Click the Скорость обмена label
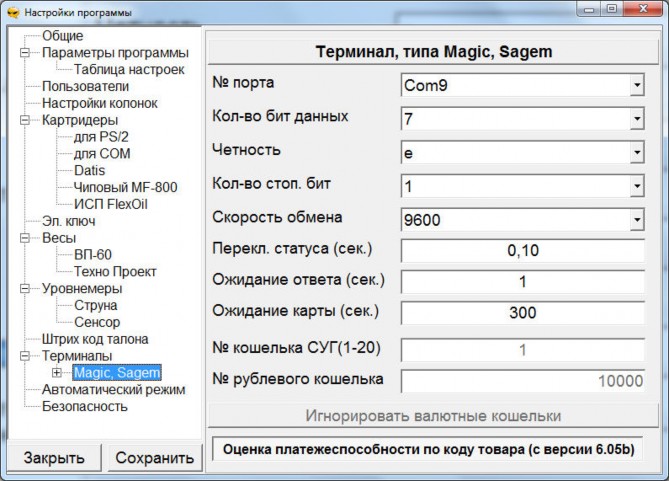This screenshot has height=481, width=669. click(x=277, y=217)
